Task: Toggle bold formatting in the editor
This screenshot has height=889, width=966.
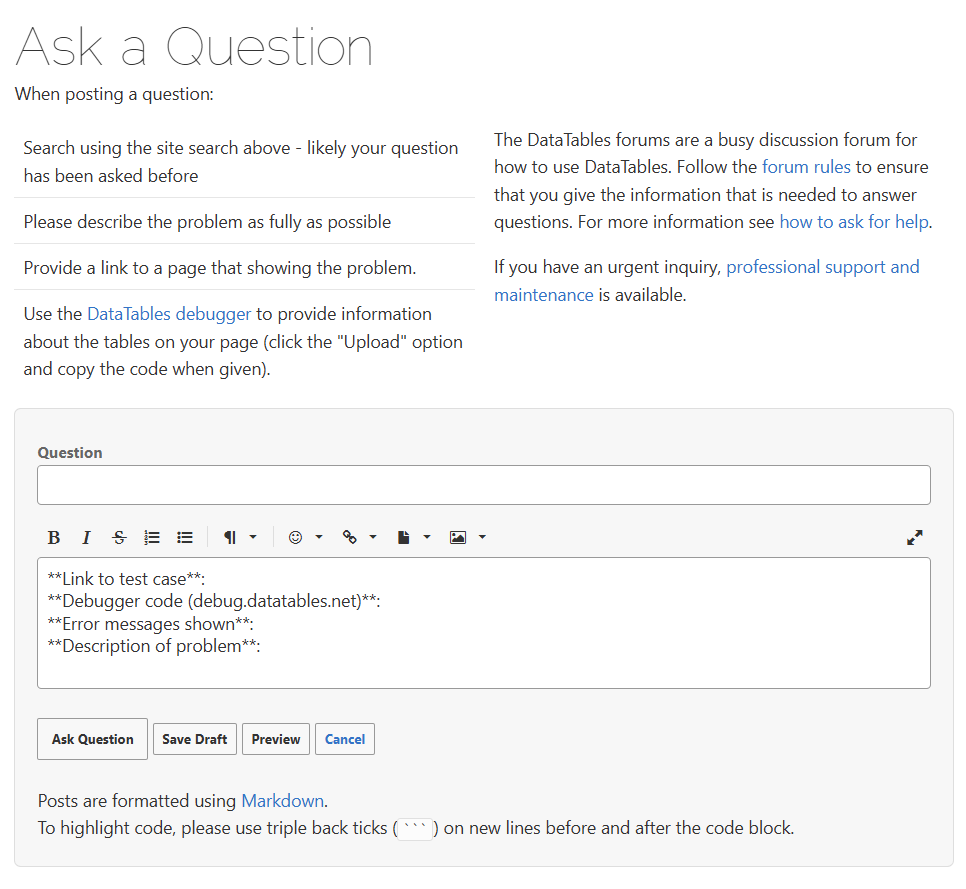Action: [x=54, y=538]
